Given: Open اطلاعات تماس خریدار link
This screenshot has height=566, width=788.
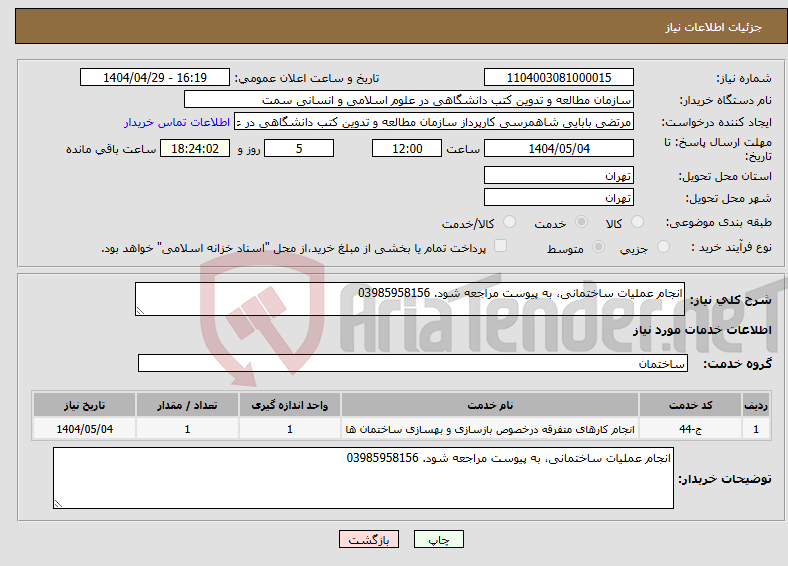Looking at the screenshot, I should click(x=177, y=122).
